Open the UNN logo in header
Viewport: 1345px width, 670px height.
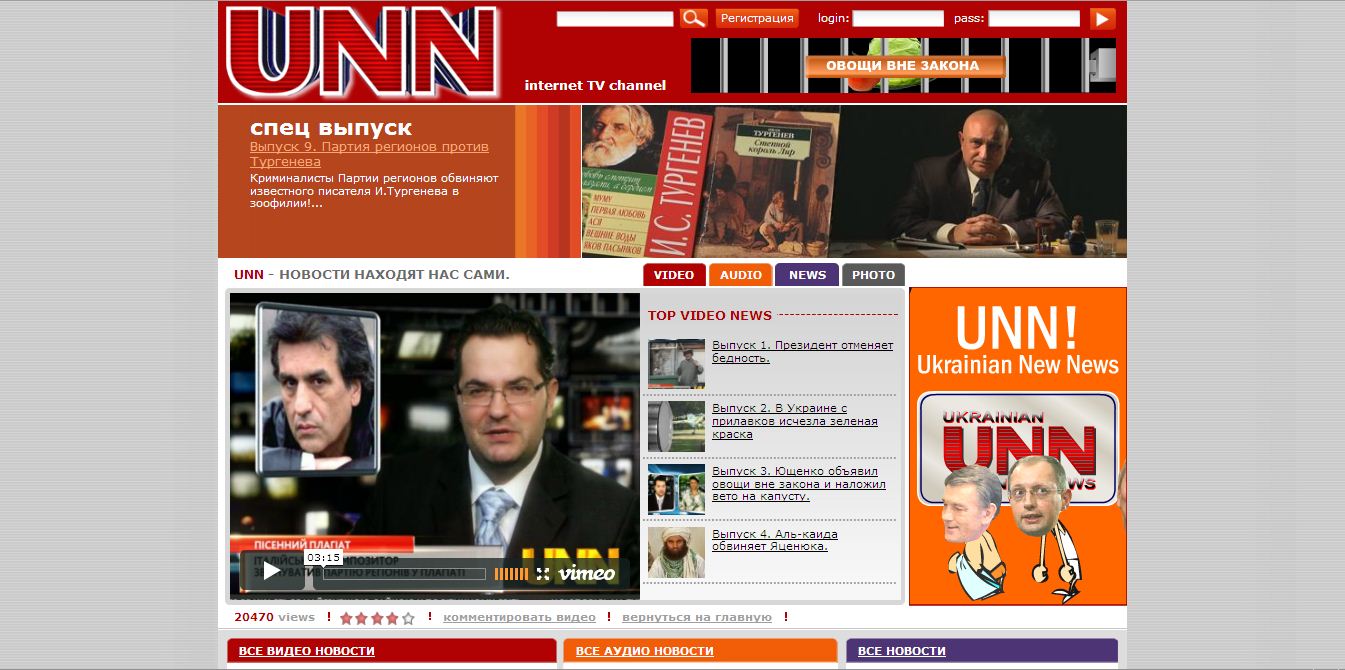click(362, 52)
